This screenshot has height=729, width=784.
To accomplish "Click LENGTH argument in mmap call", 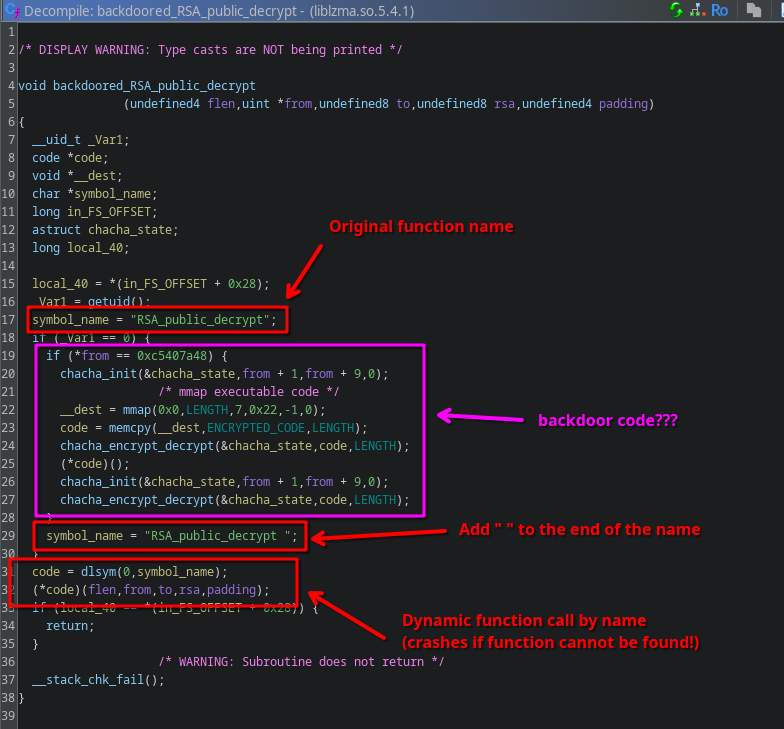I will [207, 410].
